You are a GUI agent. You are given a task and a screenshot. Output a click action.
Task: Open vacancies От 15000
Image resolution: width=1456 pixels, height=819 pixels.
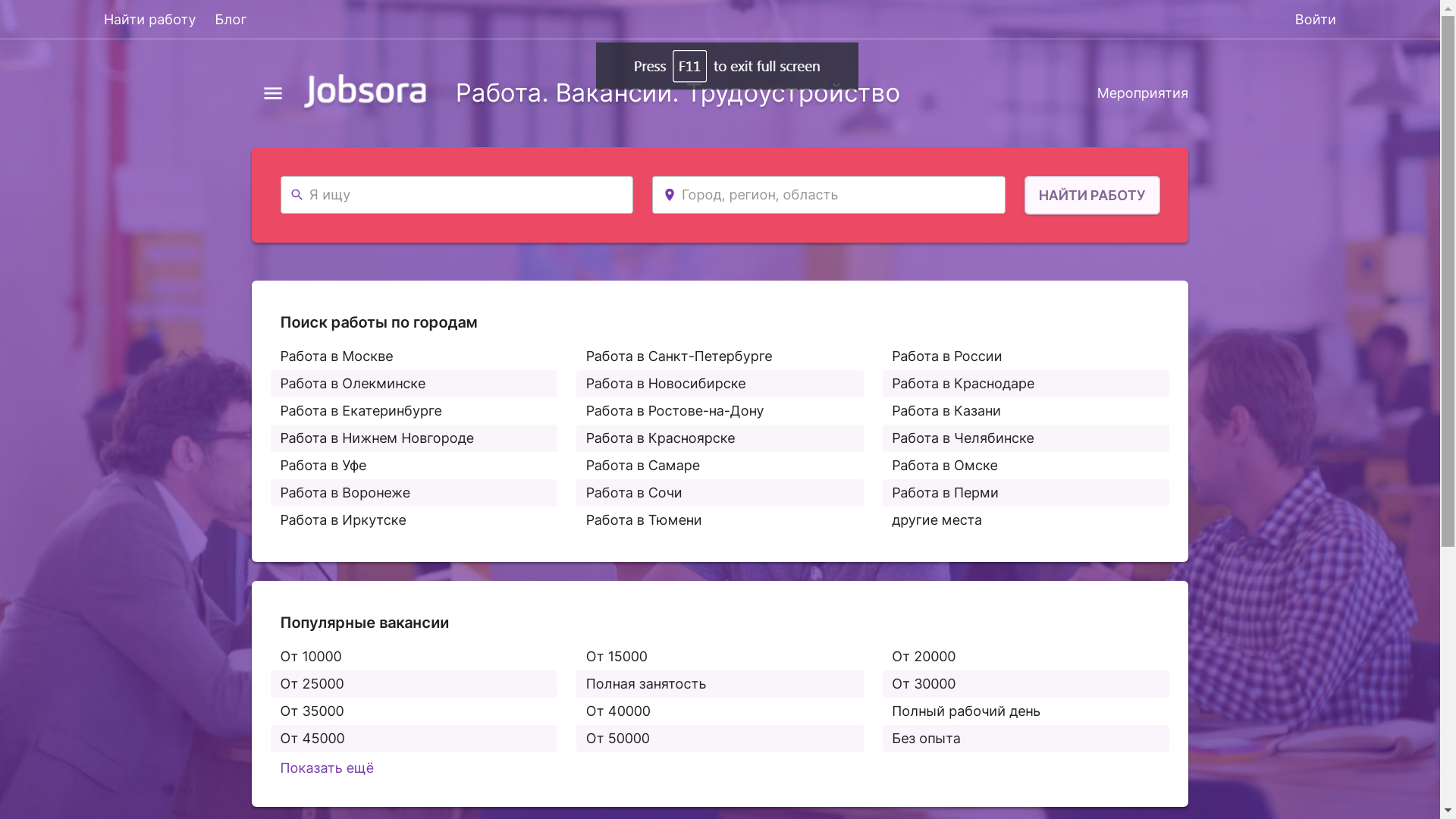pyautogui.click(x=617, y=657)
